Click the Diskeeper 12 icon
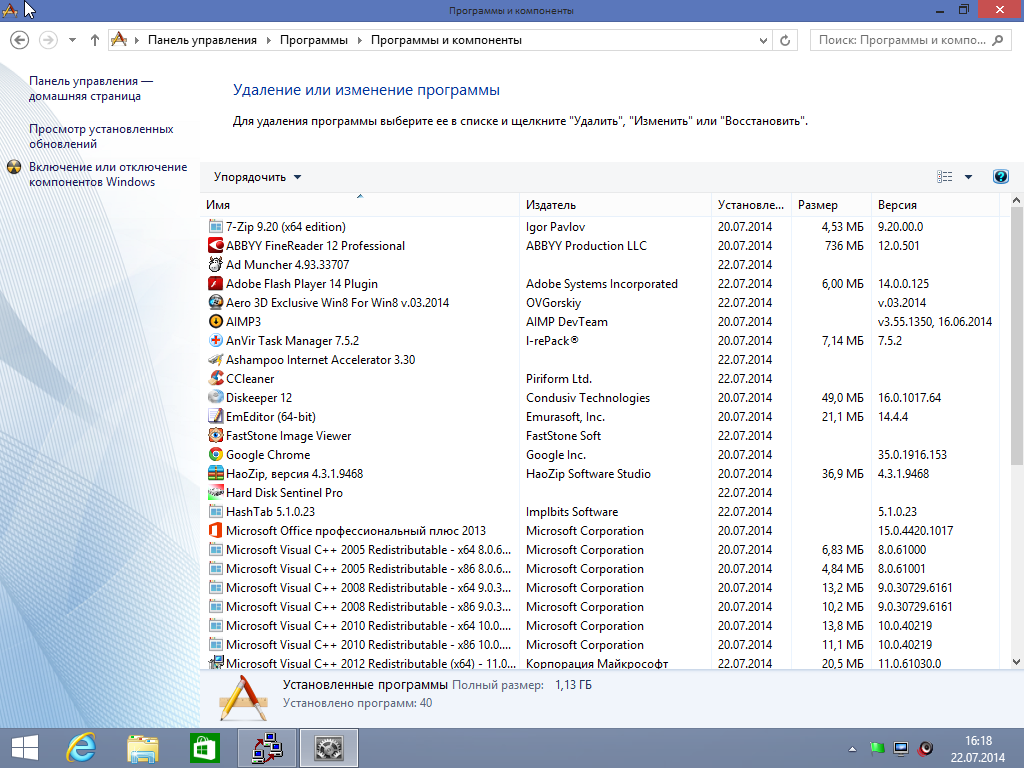Screen dimensions: 1024x768 point(216,397)
